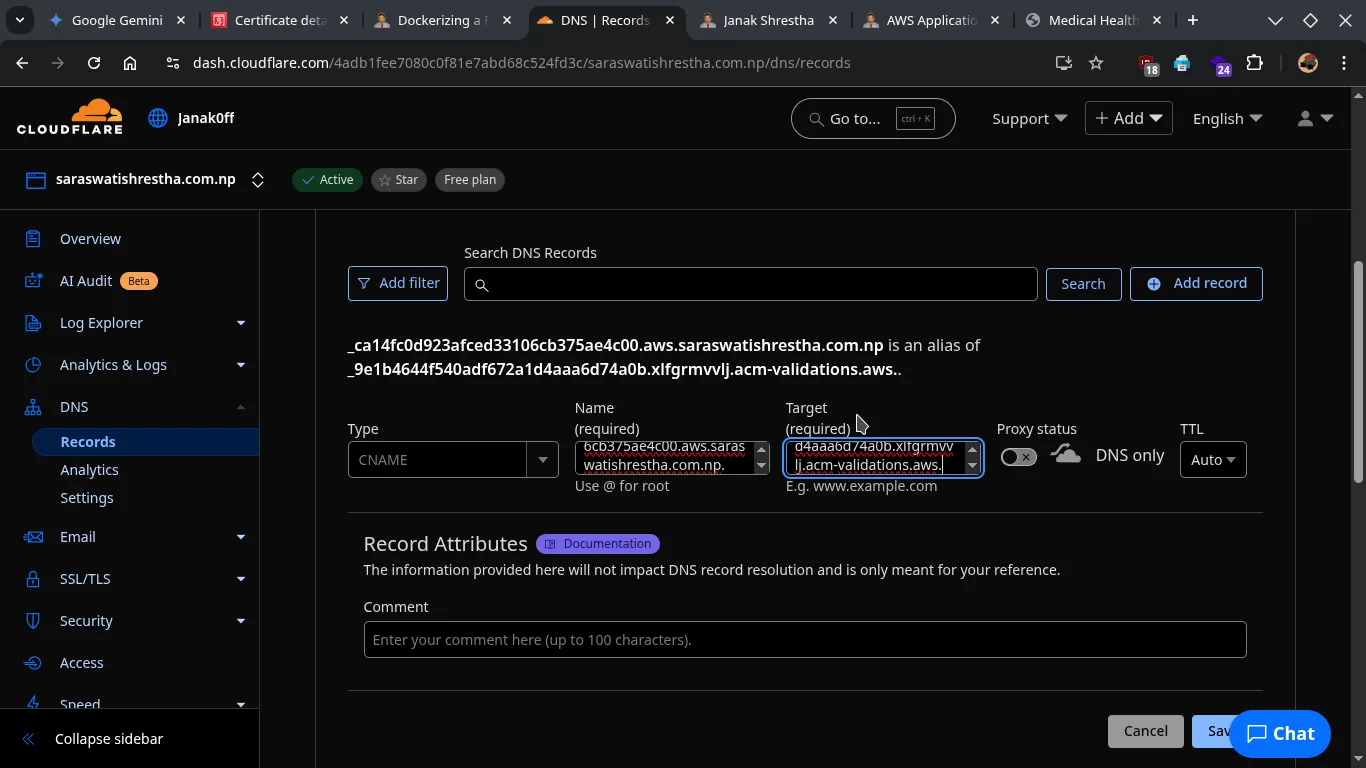Star the saraswatishrestha.com.np domain
The width and height of the screenshot is (1366, 768).
(x=398, y=180)
